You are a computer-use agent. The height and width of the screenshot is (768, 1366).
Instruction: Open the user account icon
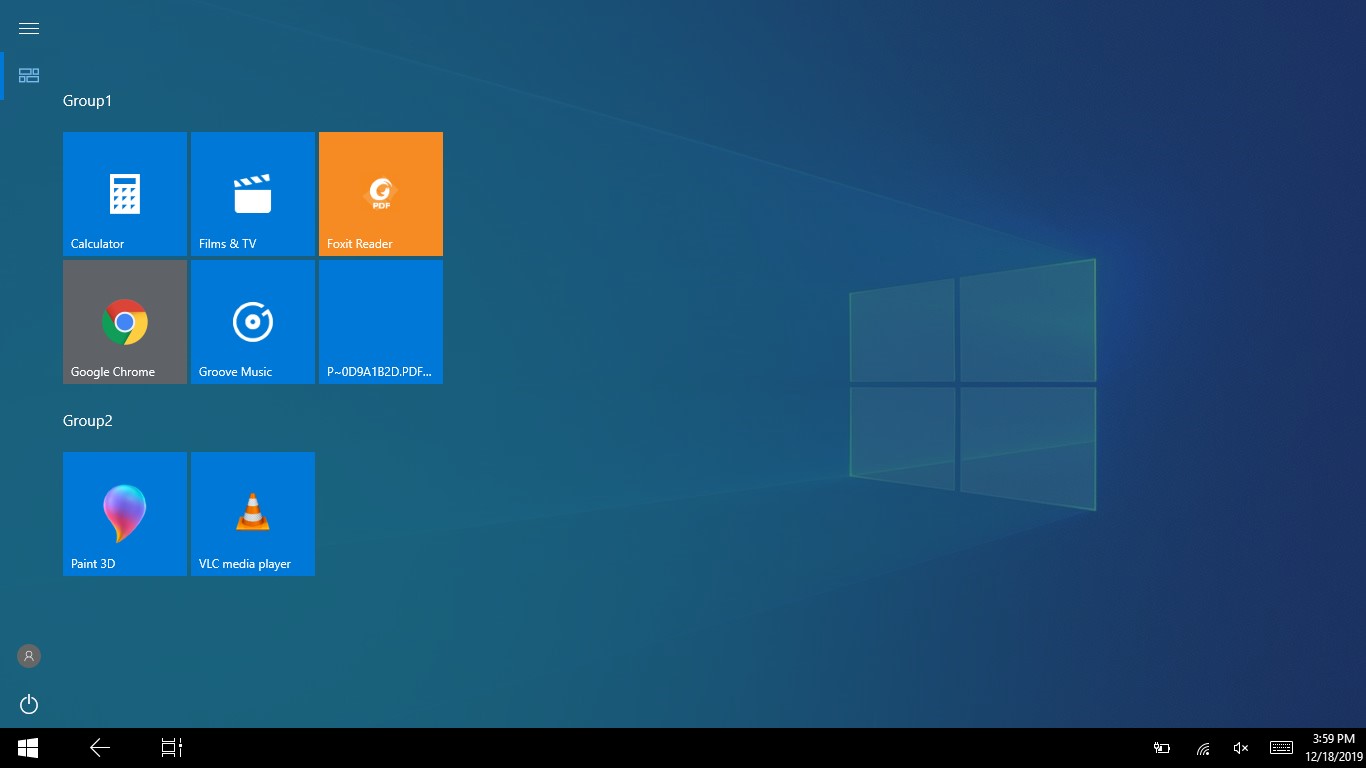pos(29,656)
